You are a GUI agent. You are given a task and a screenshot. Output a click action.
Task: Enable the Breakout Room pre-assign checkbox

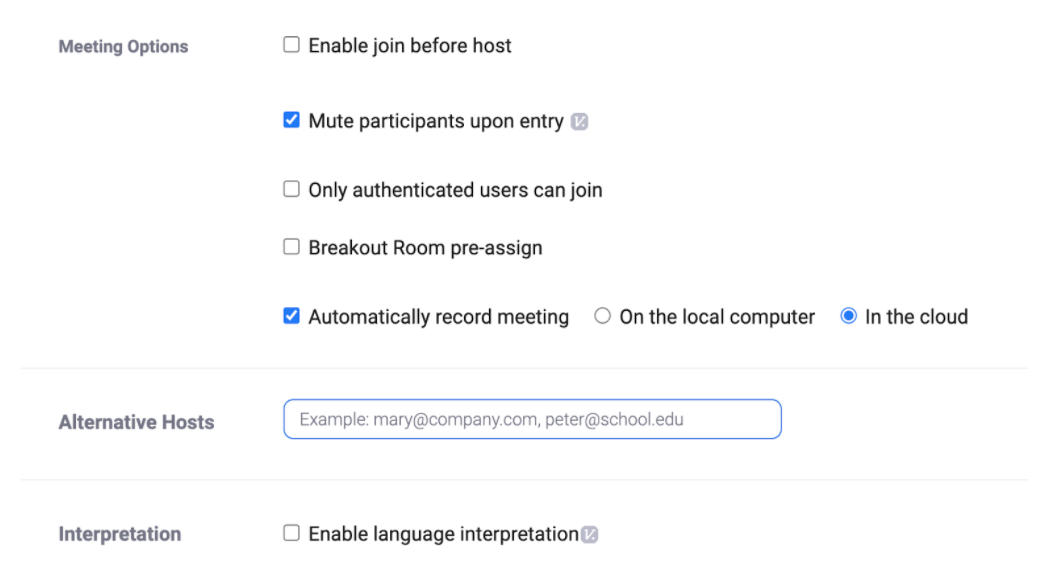coord(291,247)
